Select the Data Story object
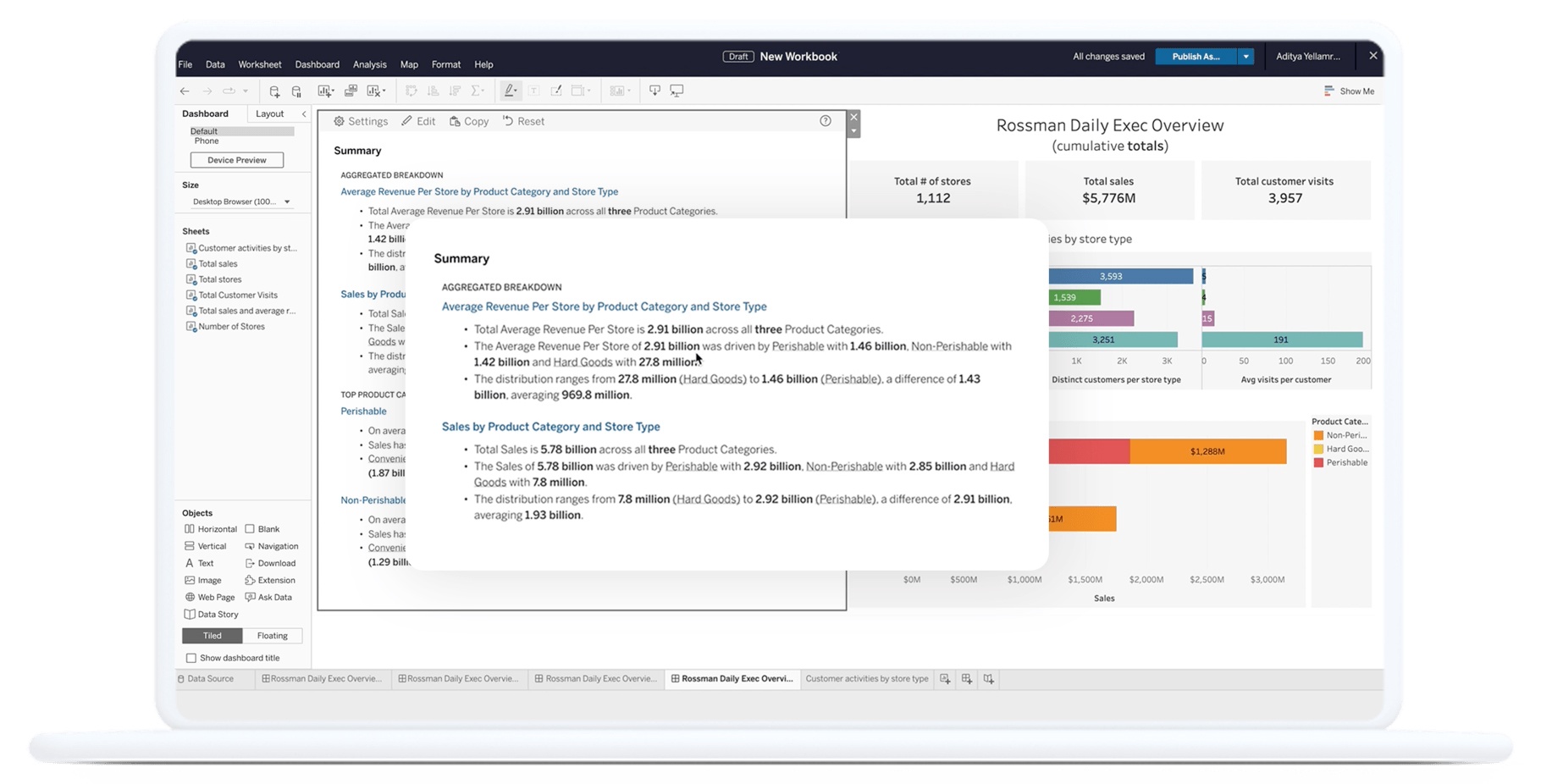The height and width of the screenshot is (784, 1563). (211, 615)
